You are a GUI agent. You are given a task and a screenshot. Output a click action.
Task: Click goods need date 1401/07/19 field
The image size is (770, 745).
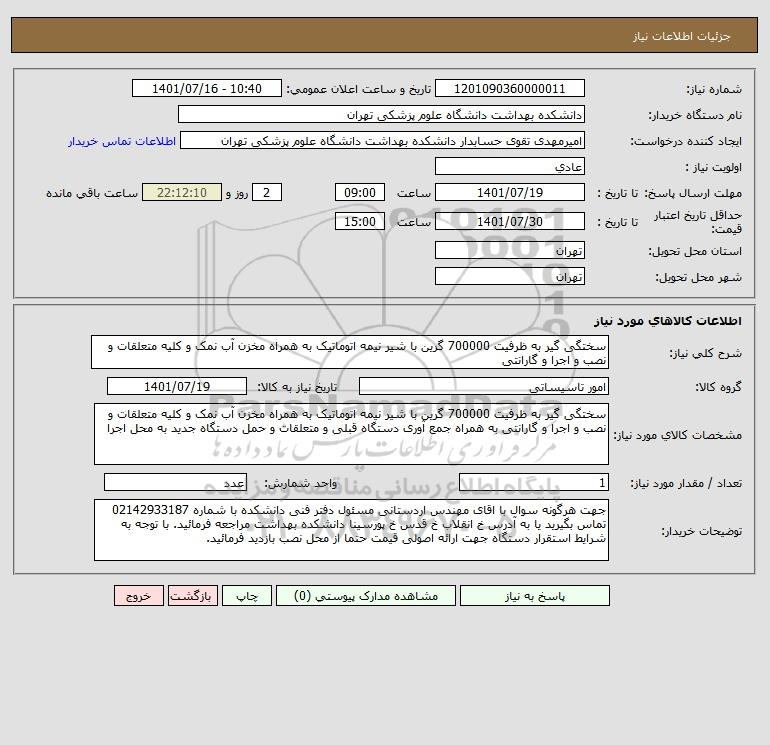coord(177,386)
